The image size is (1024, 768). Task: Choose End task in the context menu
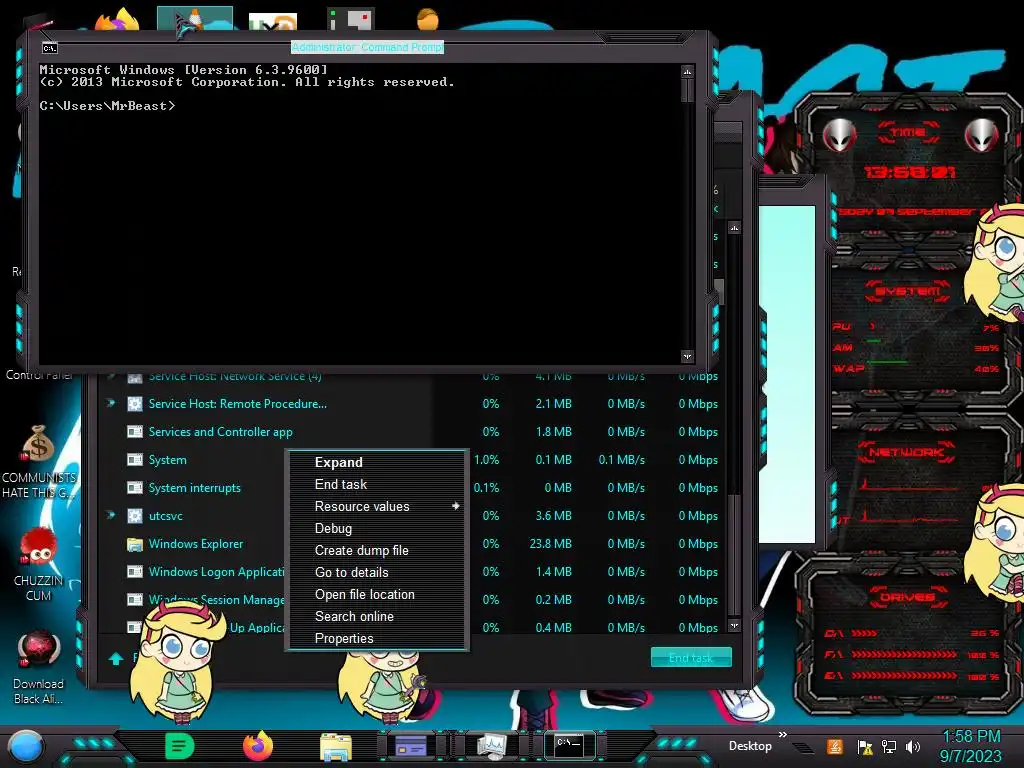click(377, 485)
